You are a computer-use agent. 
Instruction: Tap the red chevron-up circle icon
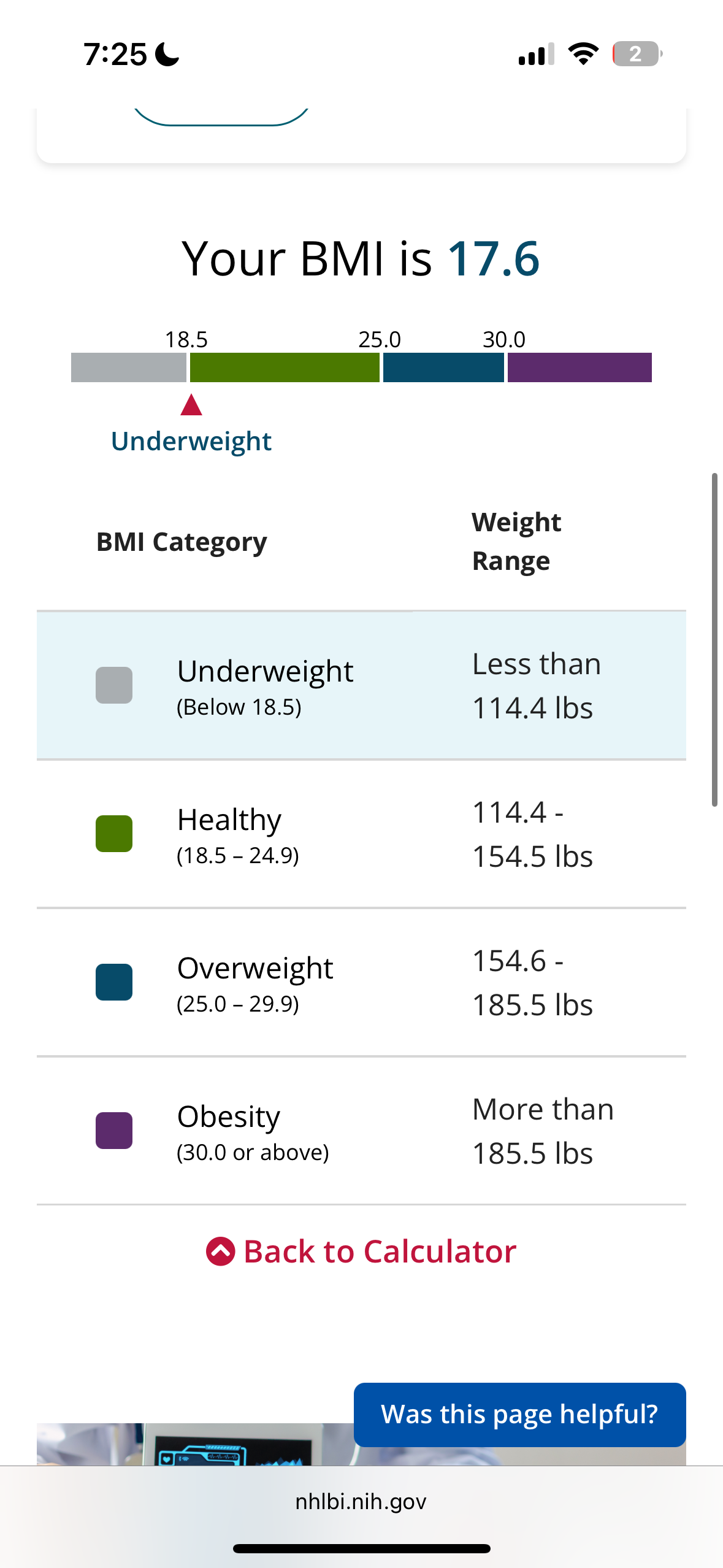221,1251
